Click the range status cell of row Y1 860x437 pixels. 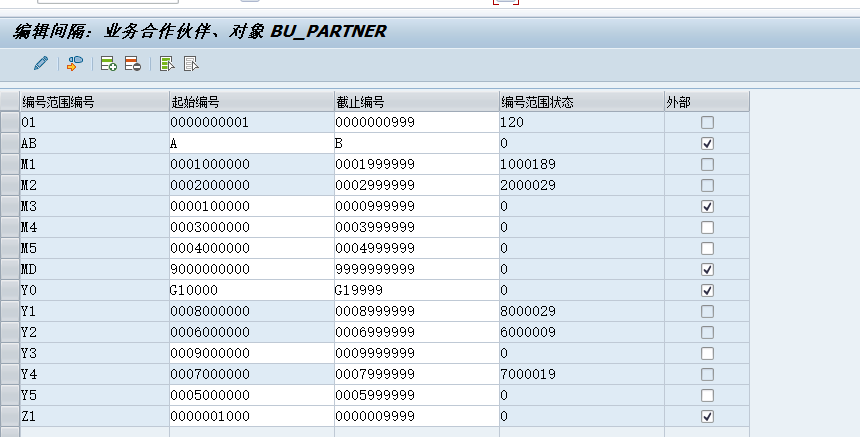[x=580, y=311]
